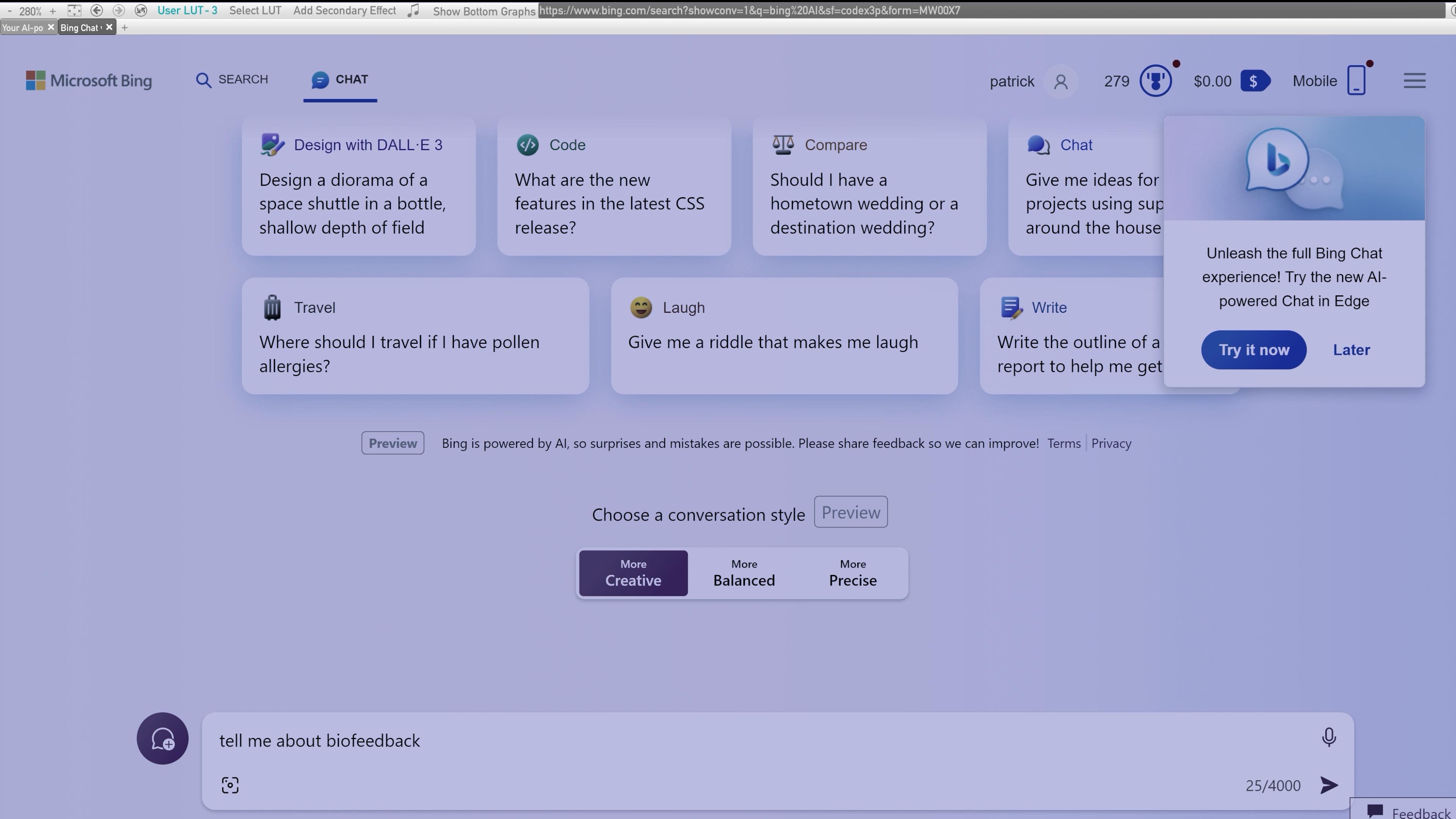Click the microphone voice input icon
The image size is (1456, 819).
click(1329, 737)
